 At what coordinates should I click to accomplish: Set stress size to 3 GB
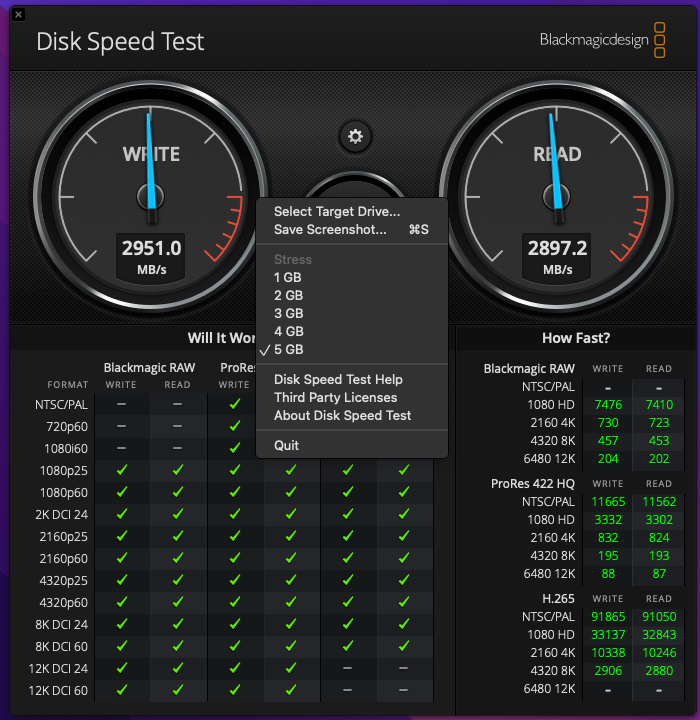click(352, 313)
